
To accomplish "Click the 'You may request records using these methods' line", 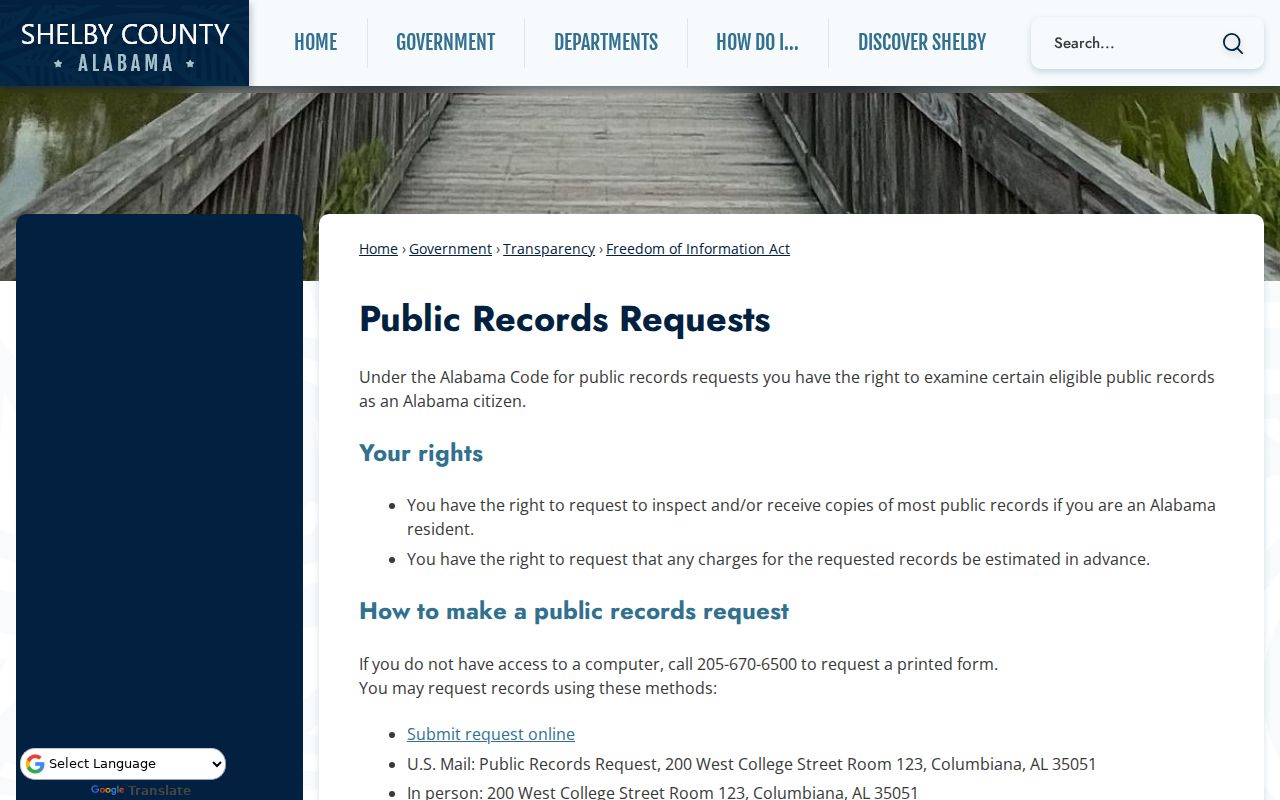I will (538, 688).
